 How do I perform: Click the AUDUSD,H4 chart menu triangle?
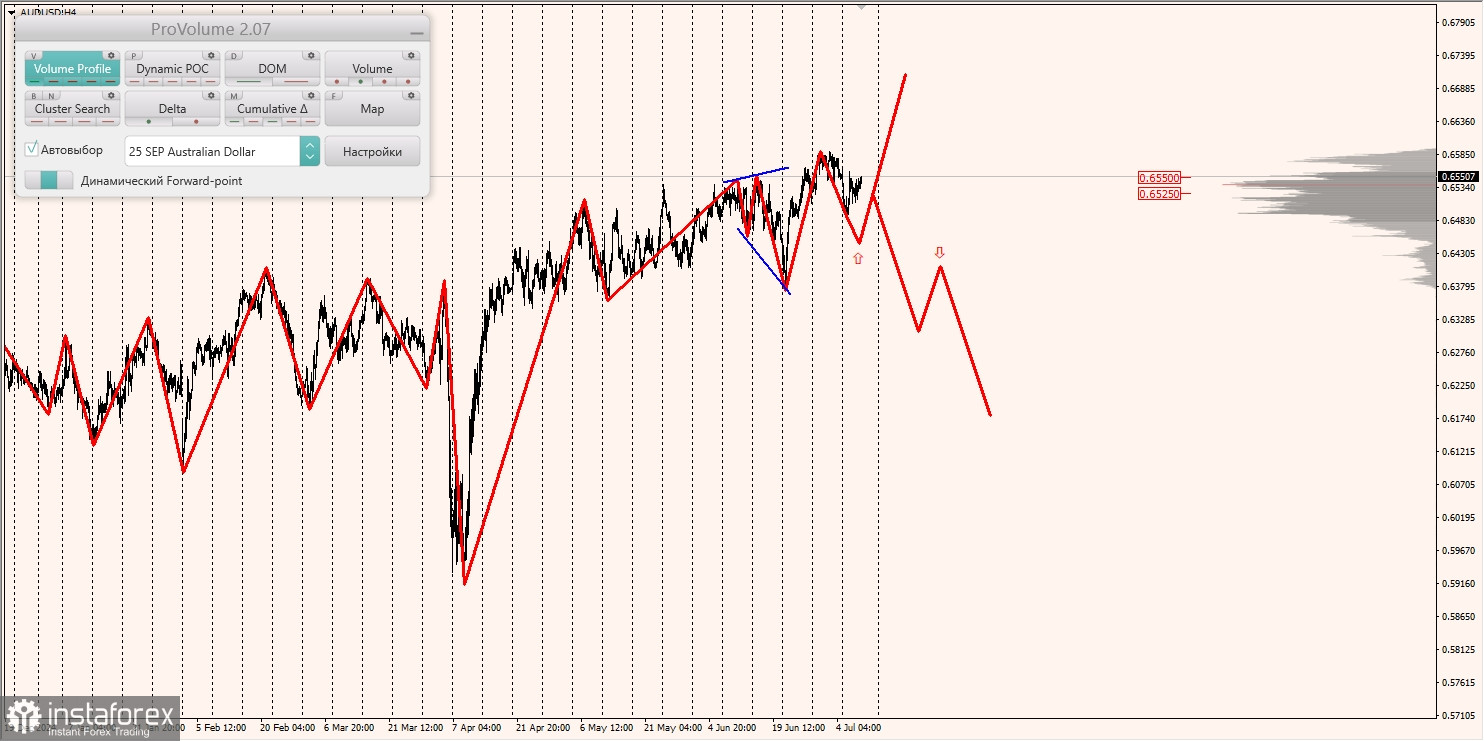pyautogui.click(x=11, y=12)
